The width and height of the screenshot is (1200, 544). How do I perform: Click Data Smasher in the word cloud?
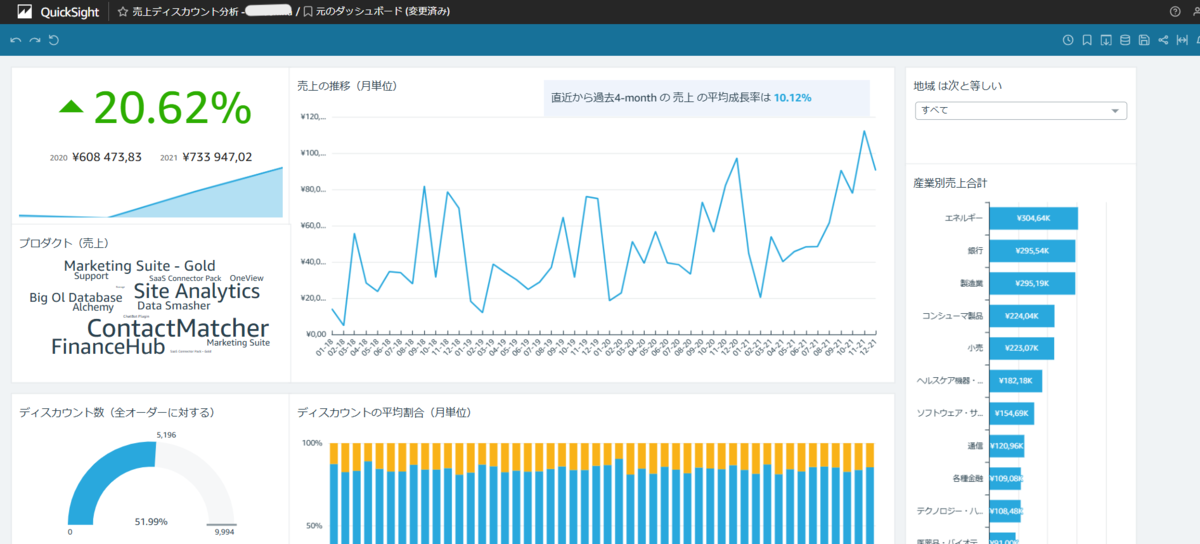[172, 306]
